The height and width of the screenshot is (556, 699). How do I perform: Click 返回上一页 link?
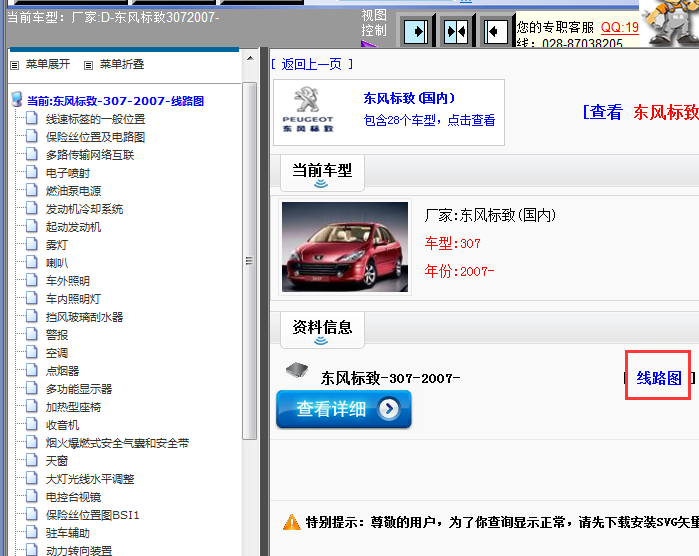coord(312,64)
